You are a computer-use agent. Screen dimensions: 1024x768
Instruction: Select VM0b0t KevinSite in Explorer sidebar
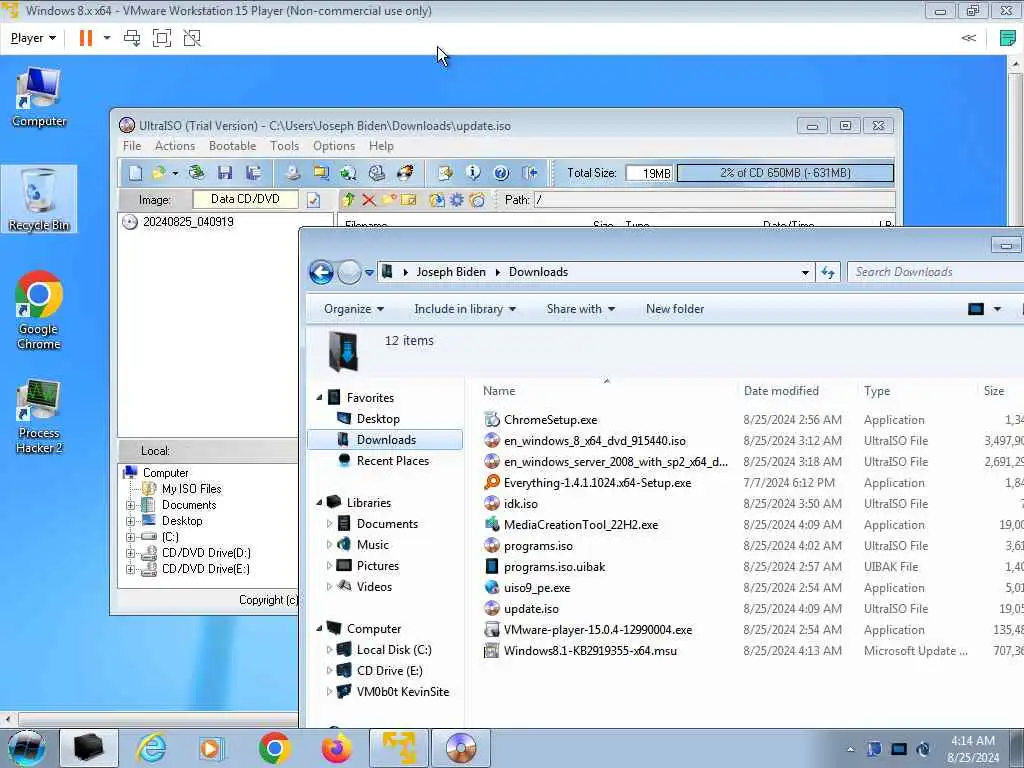pyautogui.click(x=403, y=692)
